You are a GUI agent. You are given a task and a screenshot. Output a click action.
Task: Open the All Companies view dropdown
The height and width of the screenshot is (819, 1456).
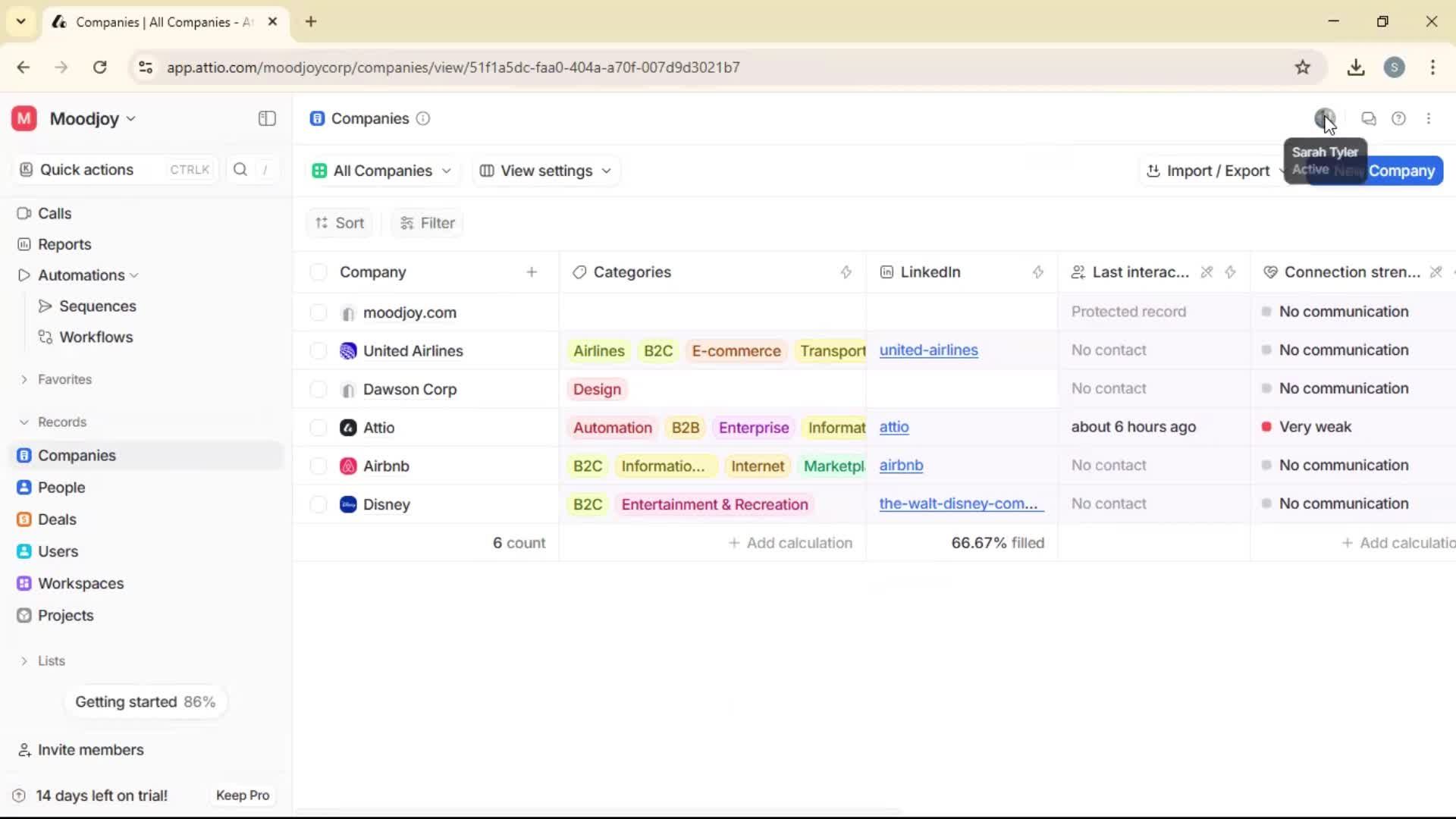pyautogui.click(x=381, y=171)
